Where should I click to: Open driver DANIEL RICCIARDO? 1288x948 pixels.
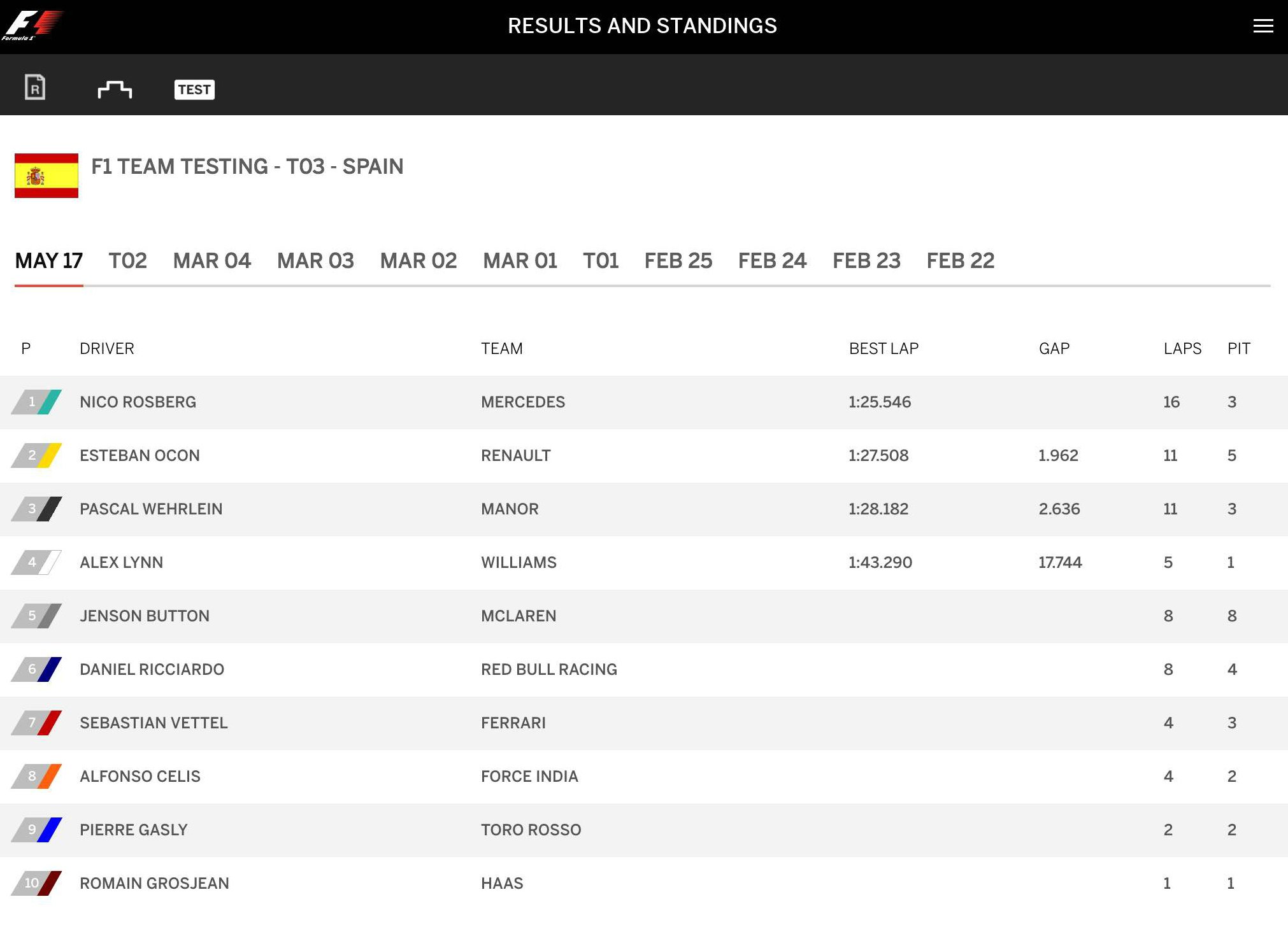tap(152, 670)
